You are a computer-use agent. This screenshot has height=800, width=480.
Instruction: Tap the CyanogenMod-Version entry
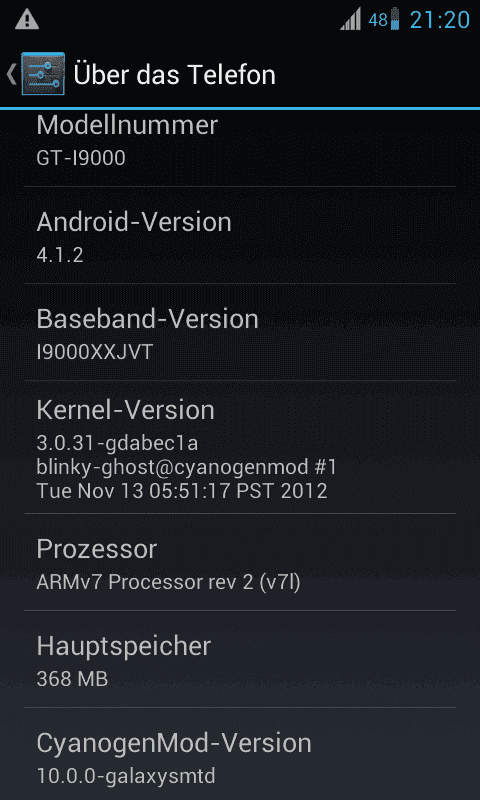click(x=240, y=754)
